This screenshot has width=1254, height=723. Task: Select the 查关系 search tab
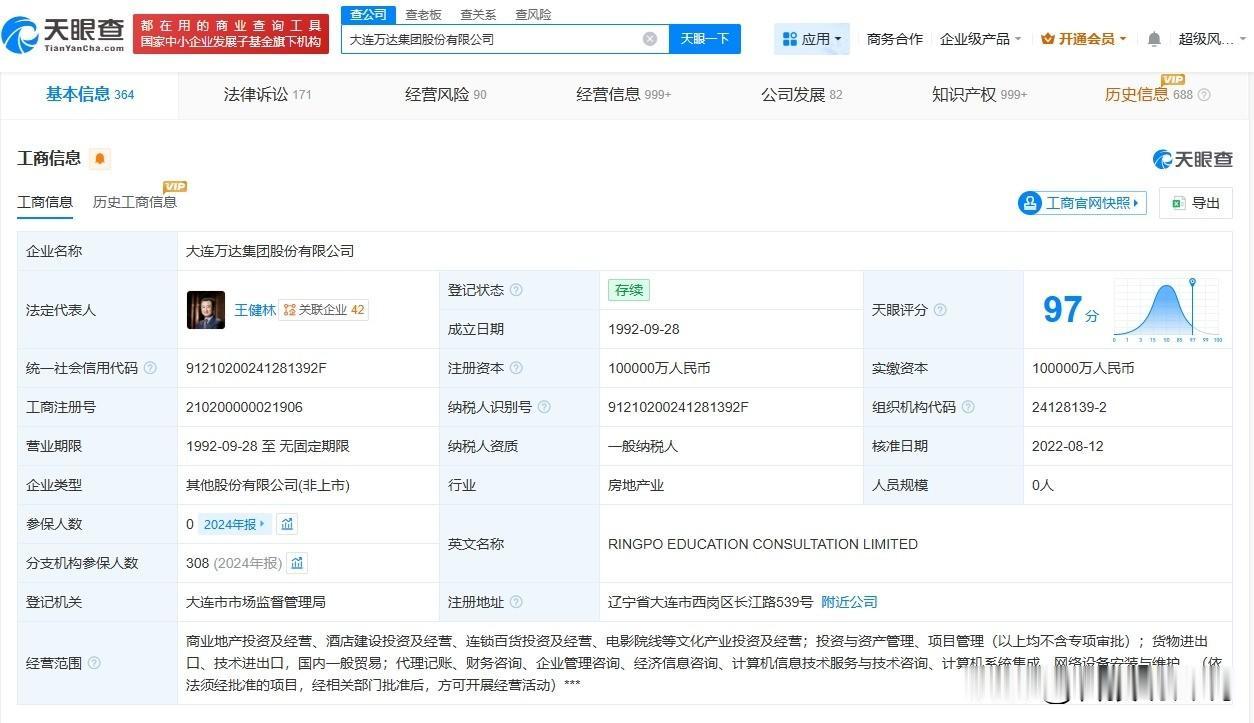click(478, 14)
